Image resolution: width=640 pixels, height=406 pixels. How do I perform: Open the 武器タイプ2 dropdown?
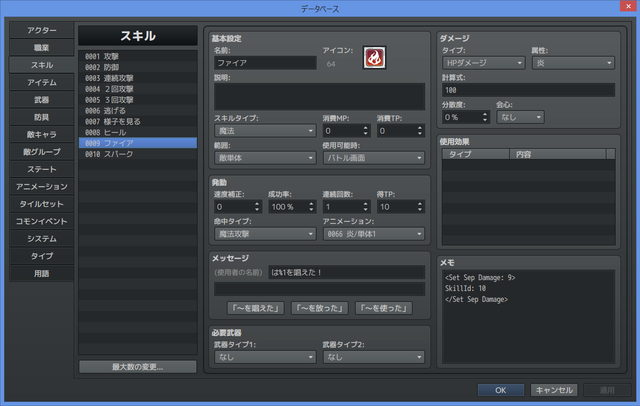click(373, 357)
